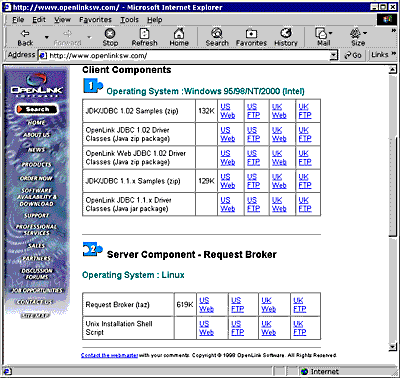This screenshot has width=400, height=378.
Task: Open the Back button dropdown arrow
Action: pyautogui.click(x=47, y=37)
